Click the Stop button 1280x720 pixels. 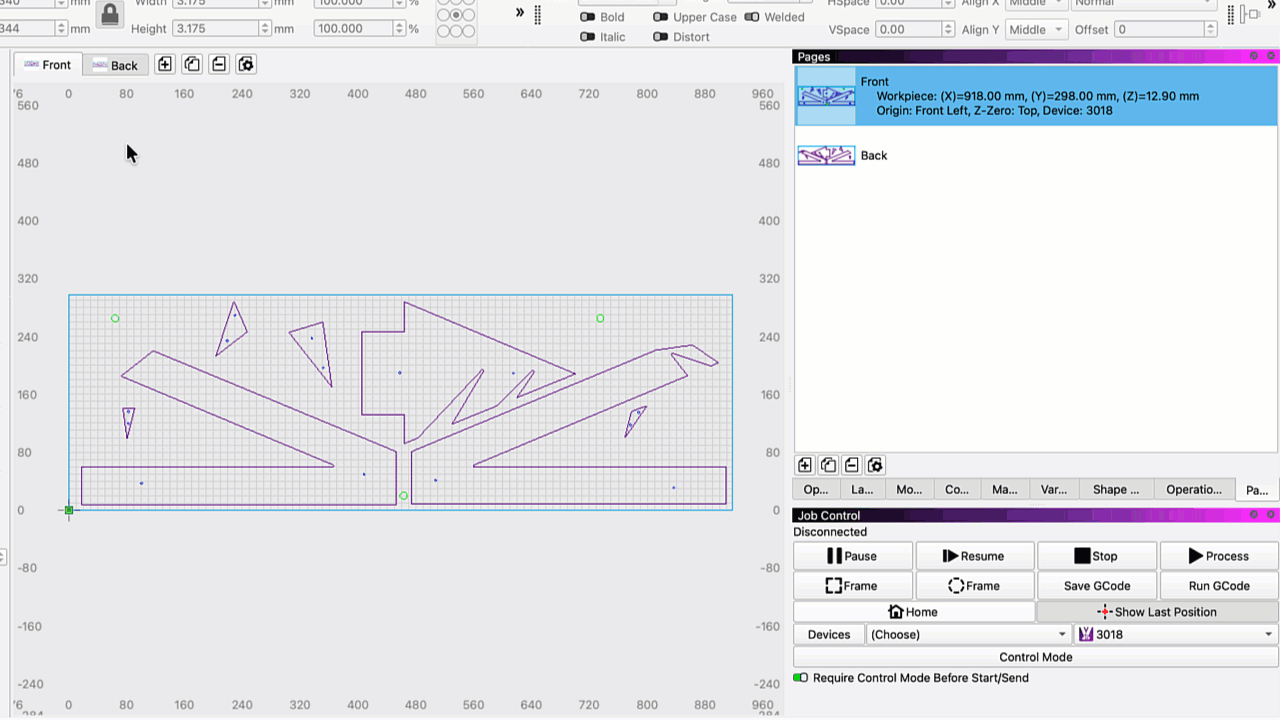[x=1097, y=556]
